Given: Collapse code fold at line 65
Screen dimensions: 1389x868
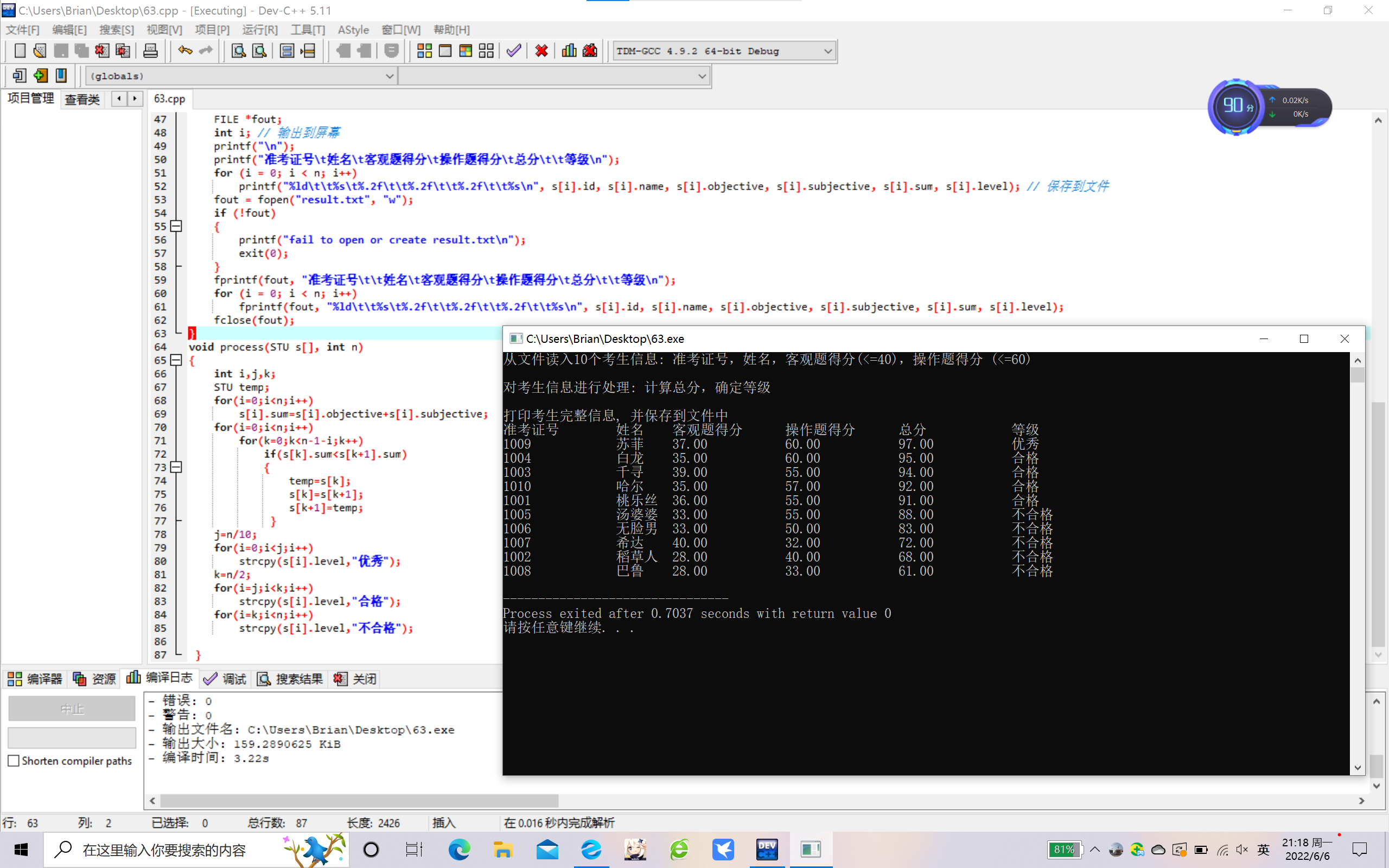Looking at the screenshot, I should 177,360.
